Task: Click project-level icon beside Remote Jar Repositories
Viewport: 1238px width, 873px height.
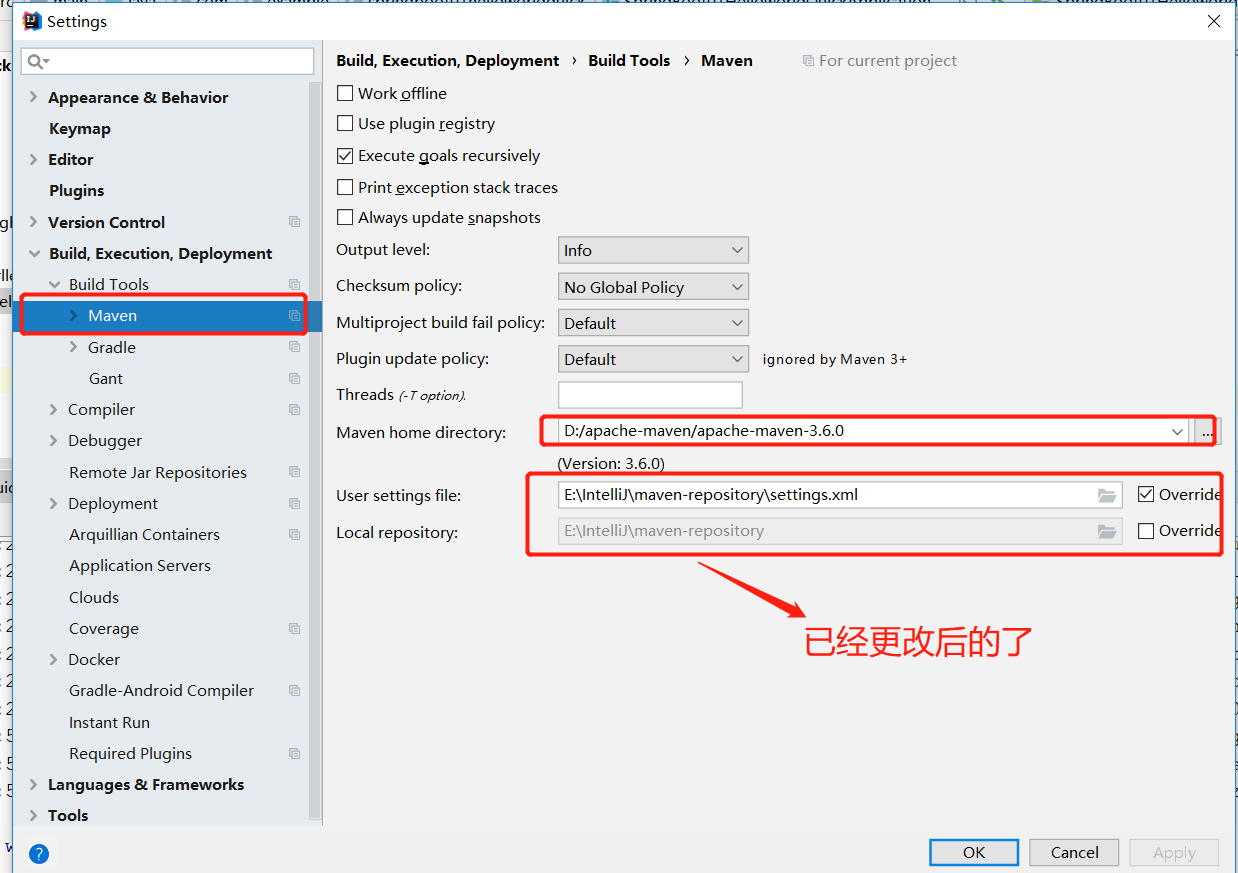Action: point(294,472)
